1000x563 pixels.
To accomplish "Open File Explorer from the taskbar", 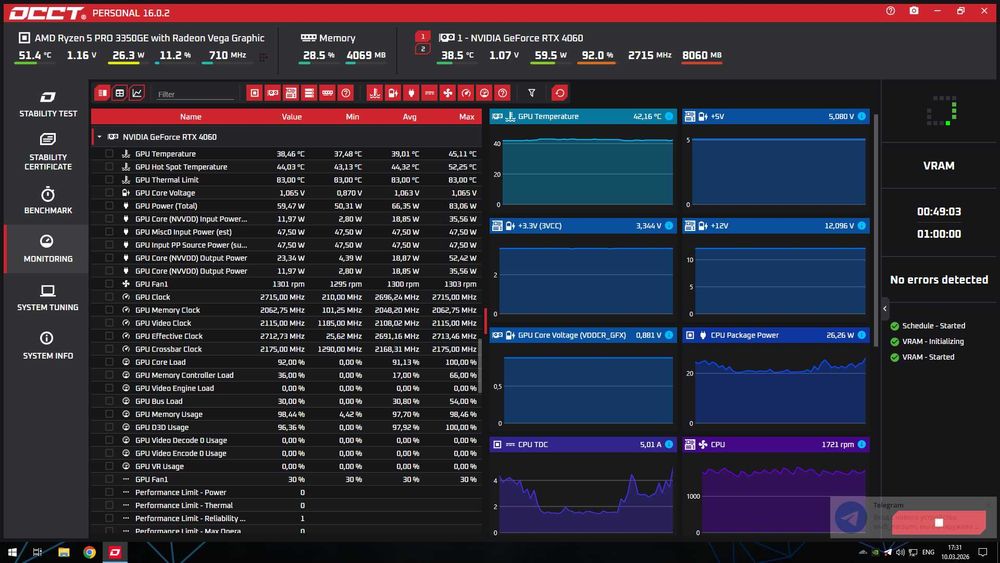I will point(64,552).
